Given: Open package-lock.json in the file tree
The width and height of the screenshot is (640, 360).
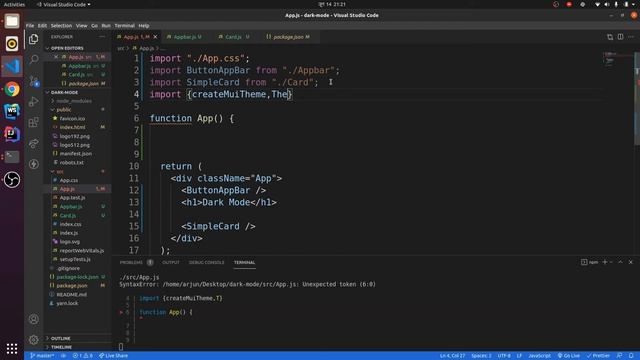Looking at the screenshot, I should point(77,277).
